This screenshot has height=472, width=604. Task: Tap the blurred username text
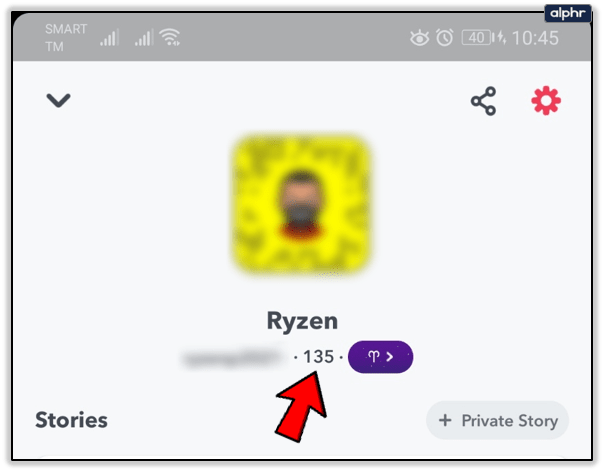click(235, 358)
